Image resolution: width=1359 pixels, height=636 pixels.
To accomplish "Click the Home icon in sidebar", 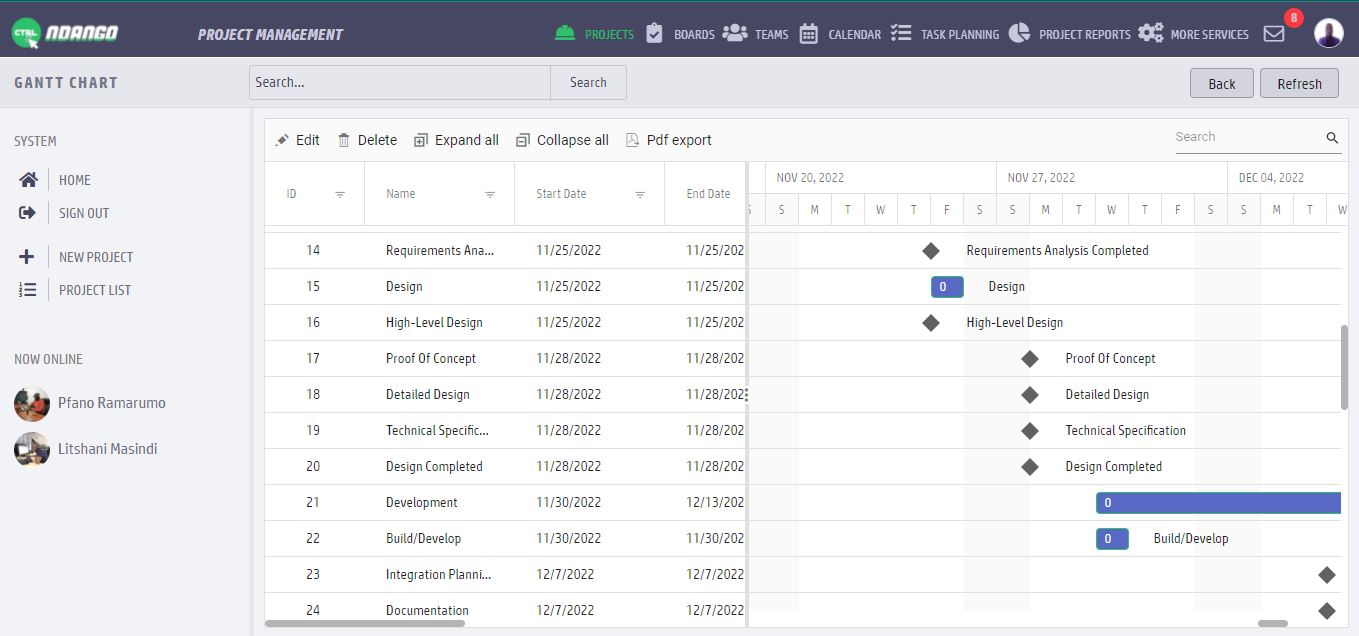I will 28,180.
